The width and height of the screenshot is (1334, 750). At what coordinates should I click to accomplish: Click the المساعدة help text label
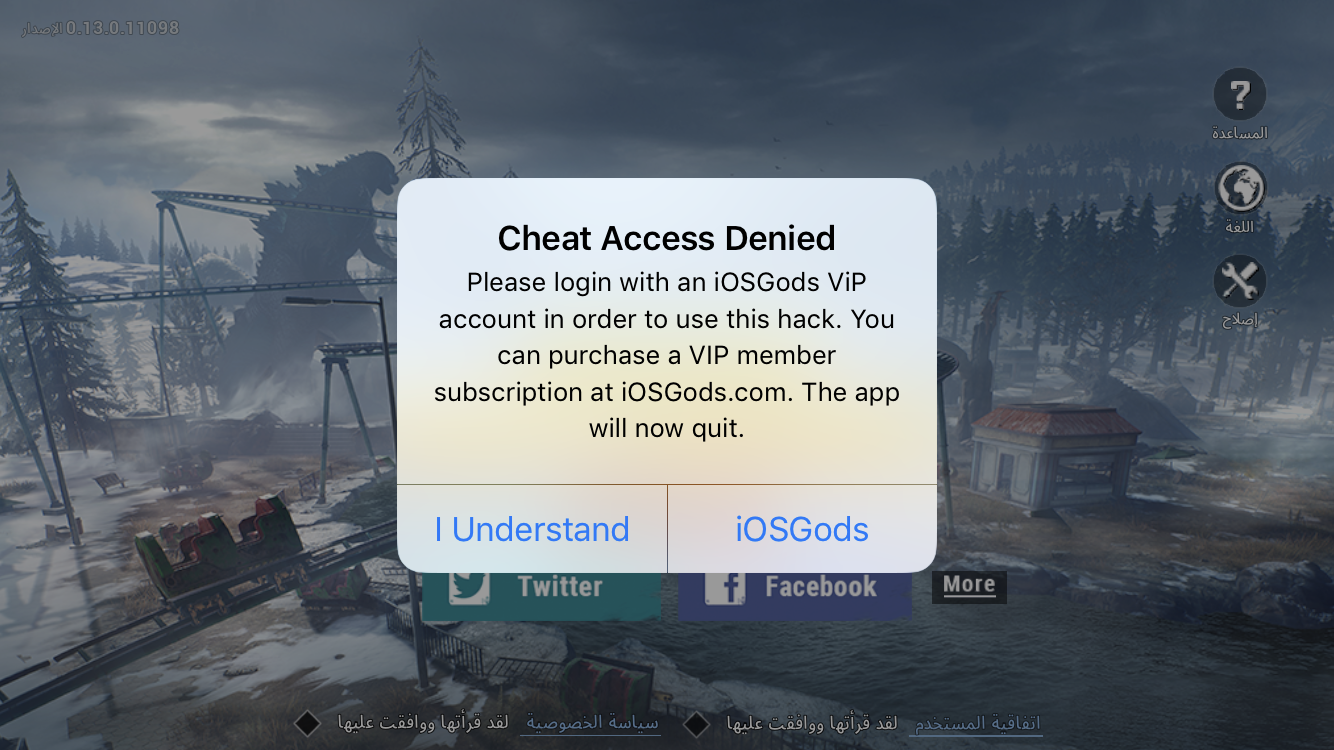point(1240,133)
